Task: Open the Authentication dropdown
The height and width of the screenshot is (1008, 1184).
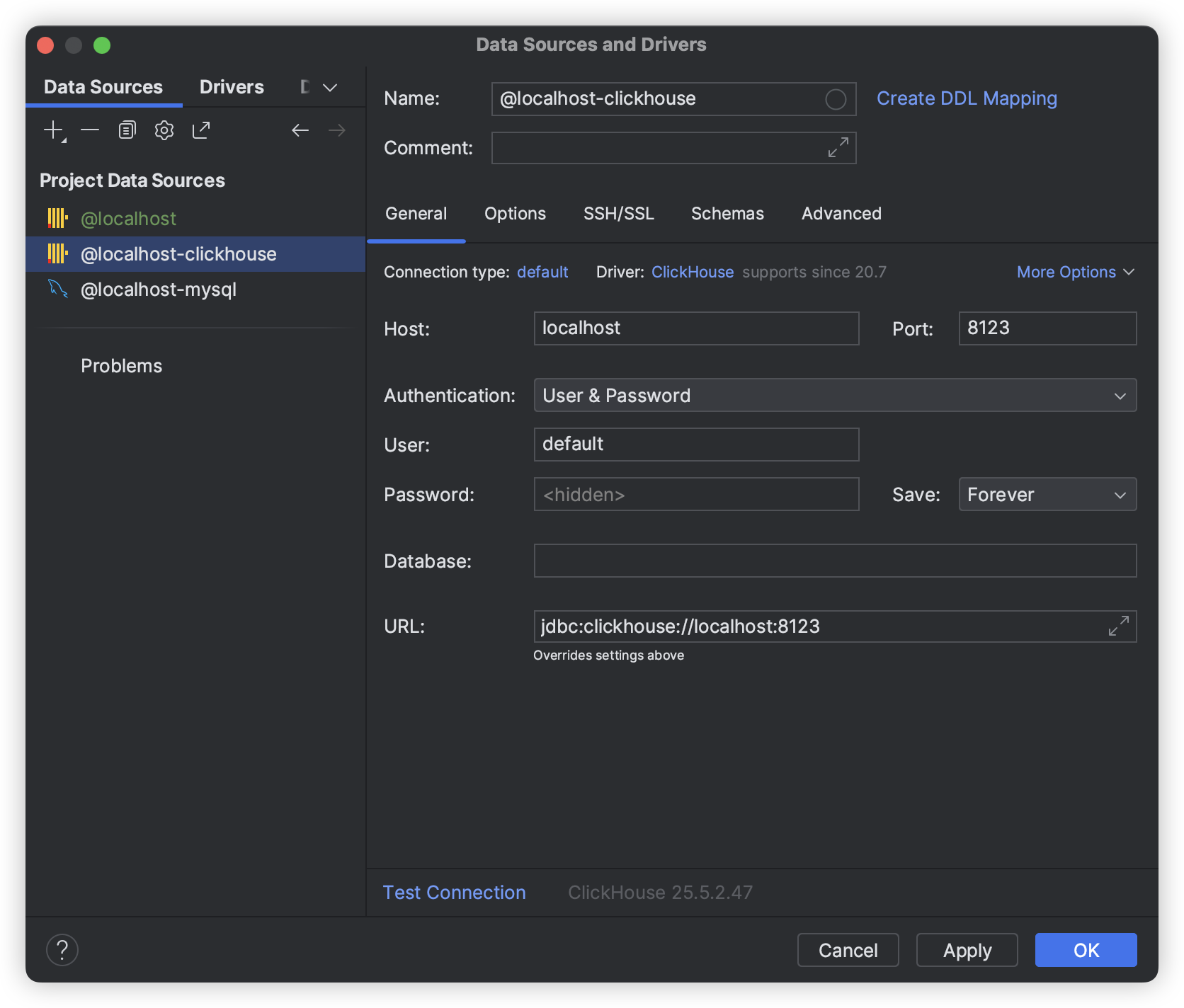Action: coord(835,395)
